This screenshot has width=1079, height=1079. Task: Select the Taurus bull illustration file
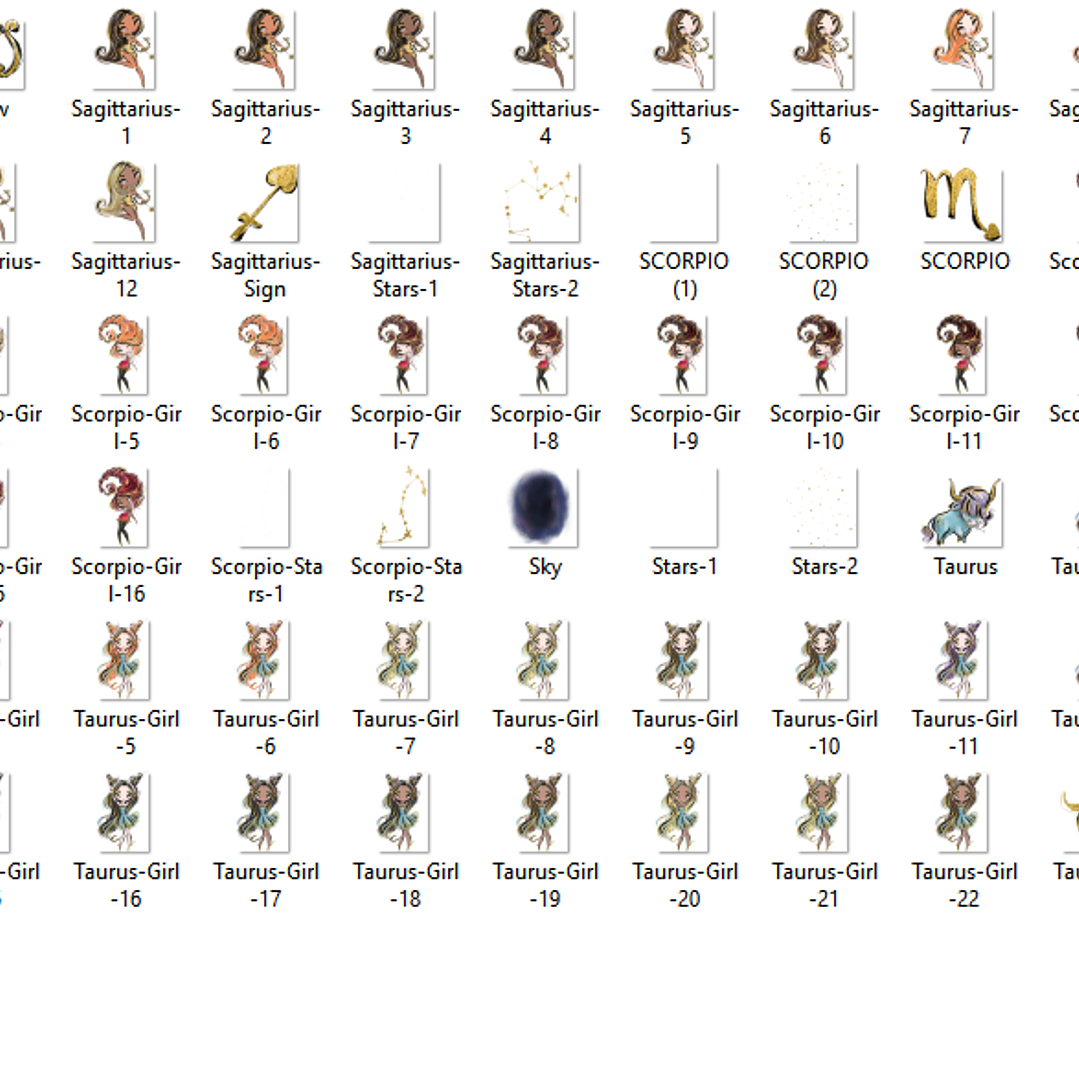[964, 508]
